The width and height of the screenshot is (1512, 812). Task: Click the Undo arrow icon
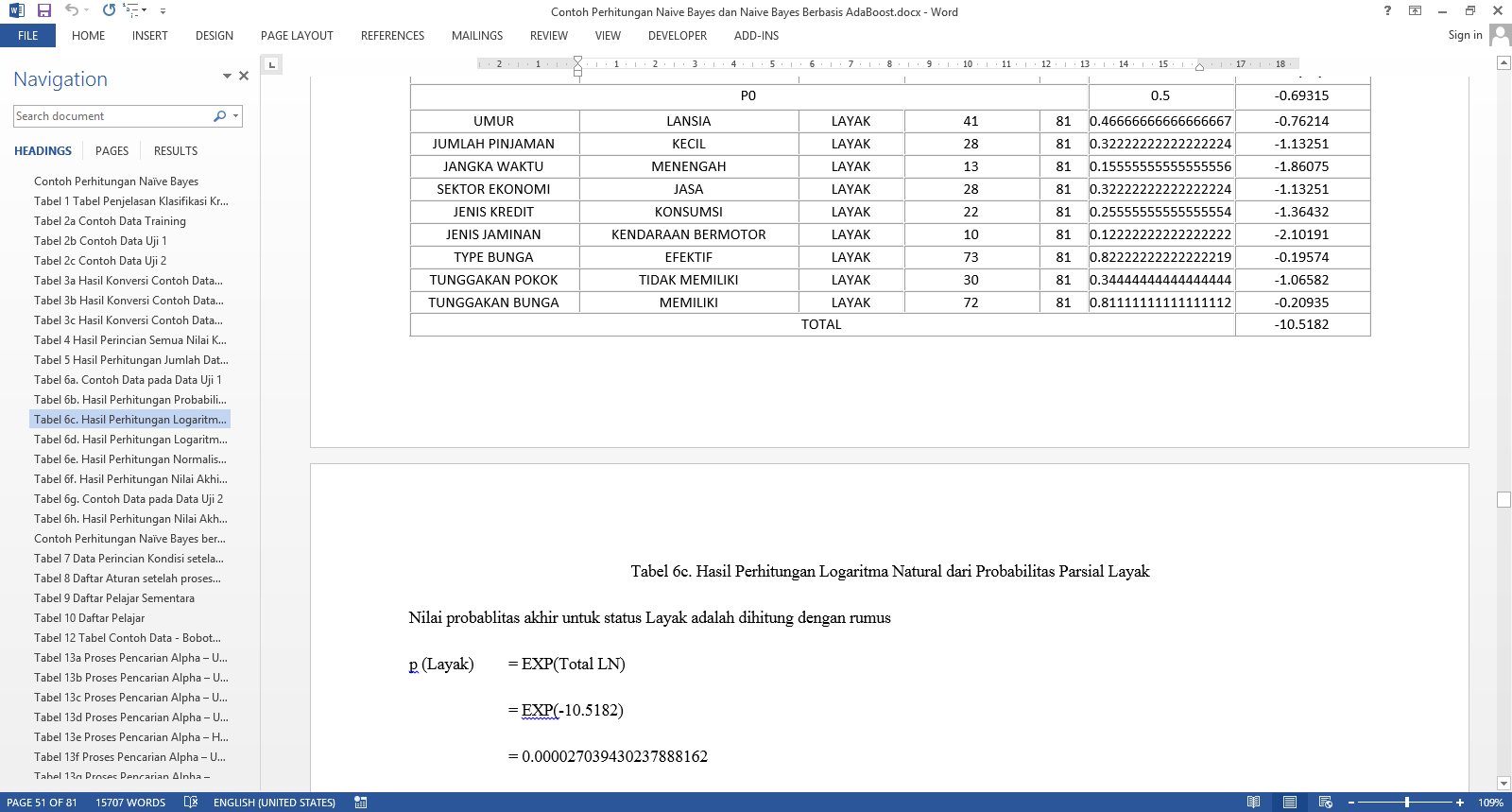click(x=71, y=10)
